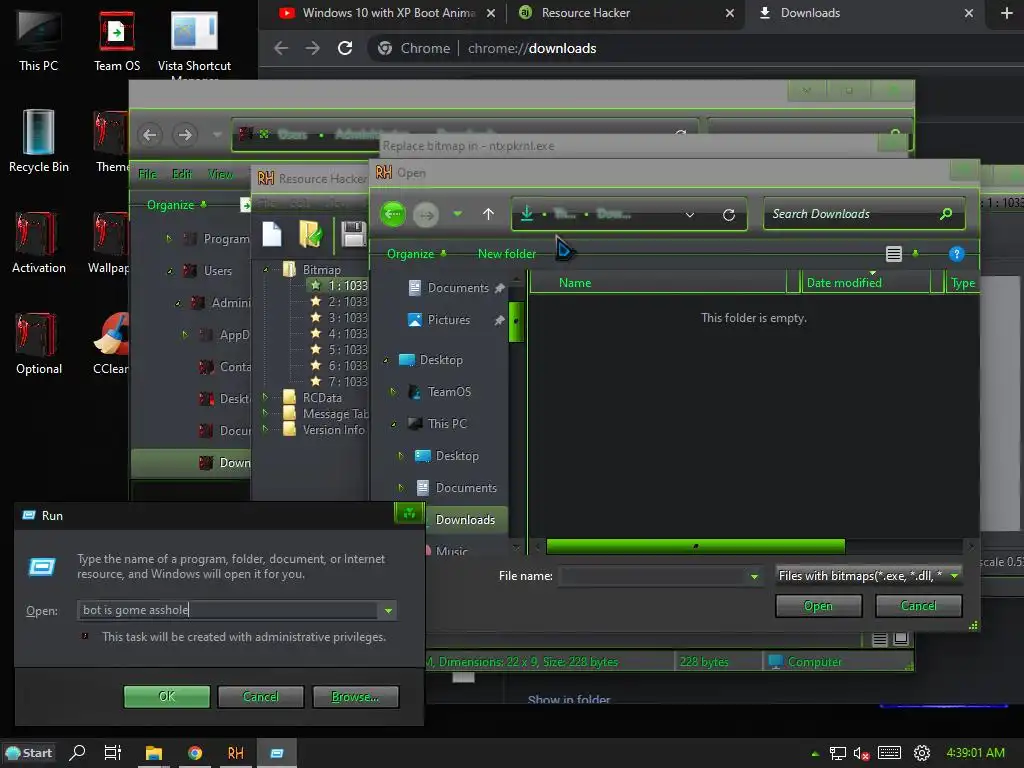Click the File name input field
Screen dimensions: 1024x768
[653, 576]
